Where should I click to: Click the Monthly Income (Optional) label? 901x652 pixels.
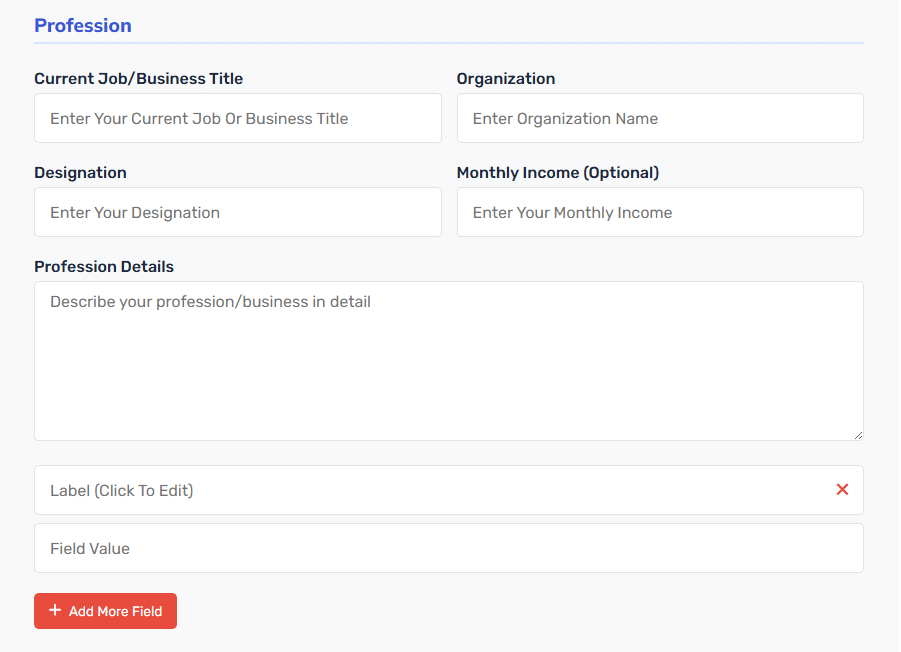(557, 173)
